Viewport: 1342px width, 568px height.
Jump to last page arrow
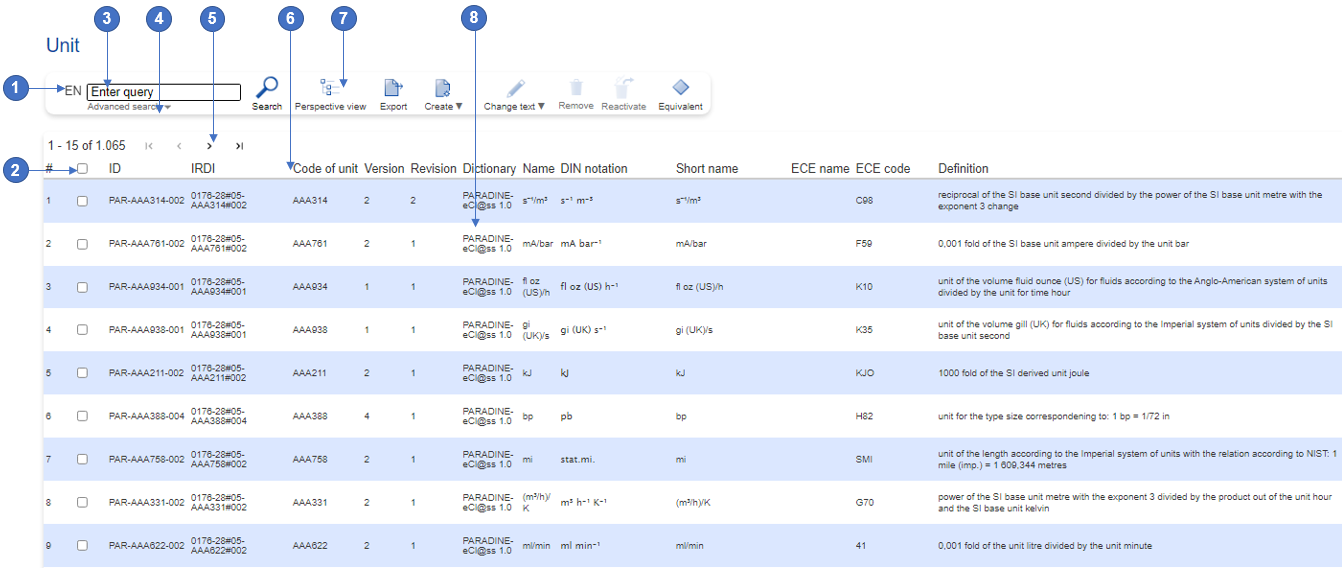coord(239,146)
